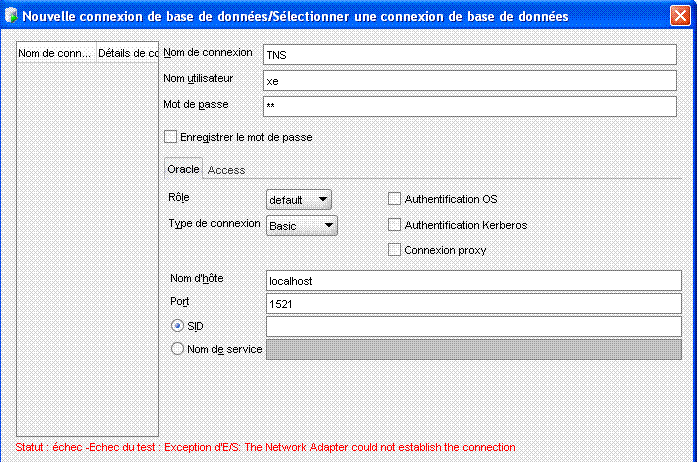Click the Port label
Viewport: 697px width, 462px height.
click(x=180, y=301)
